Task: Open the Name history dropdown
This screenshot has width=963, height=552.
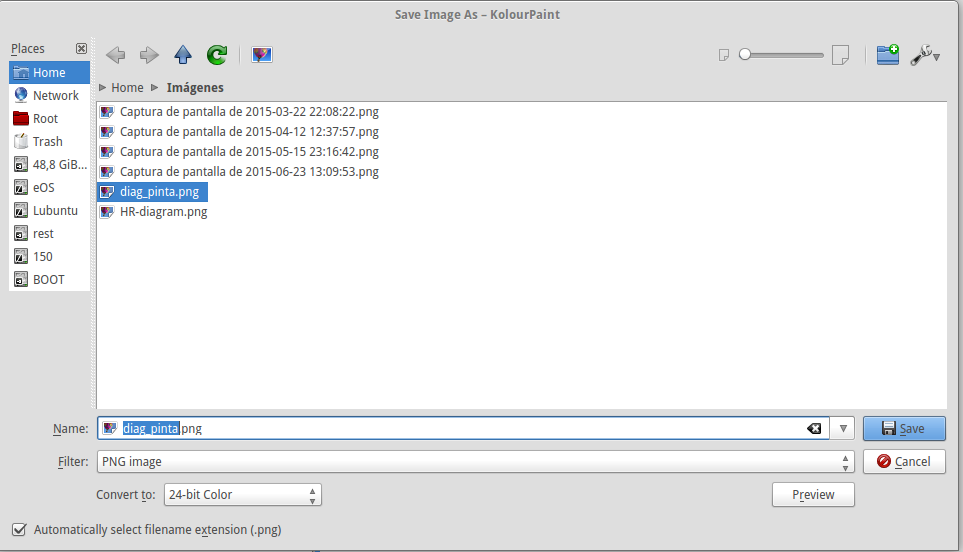Action: [843, 429]
